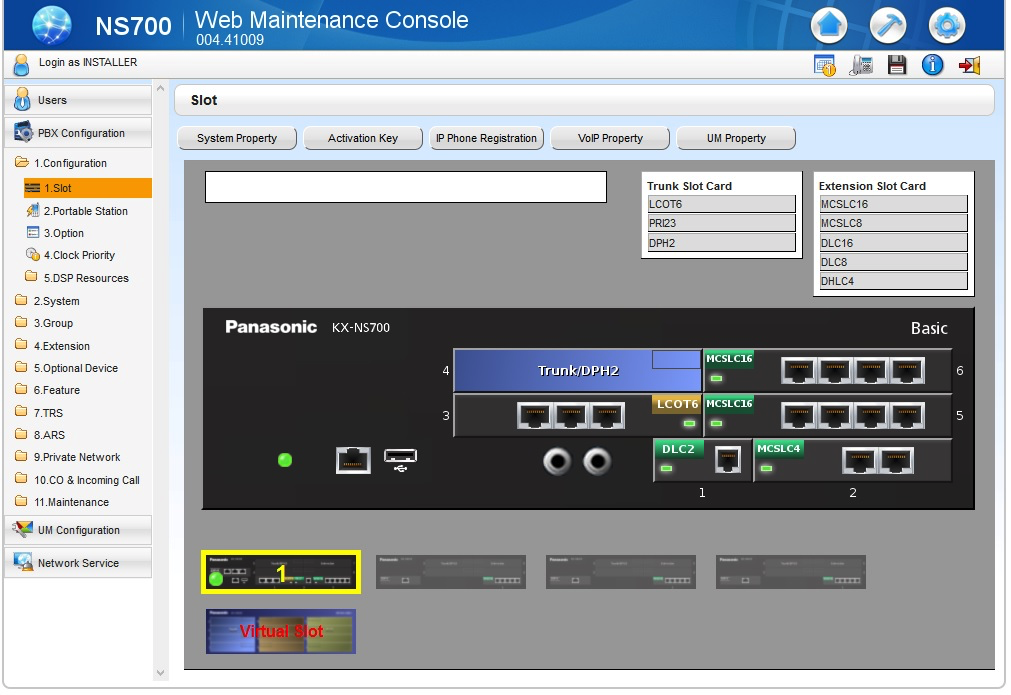The height and width of the screenshot is (695, 1011).
Task: Click the System Property button
Action: pyautogui.click(x=237, y=138)
